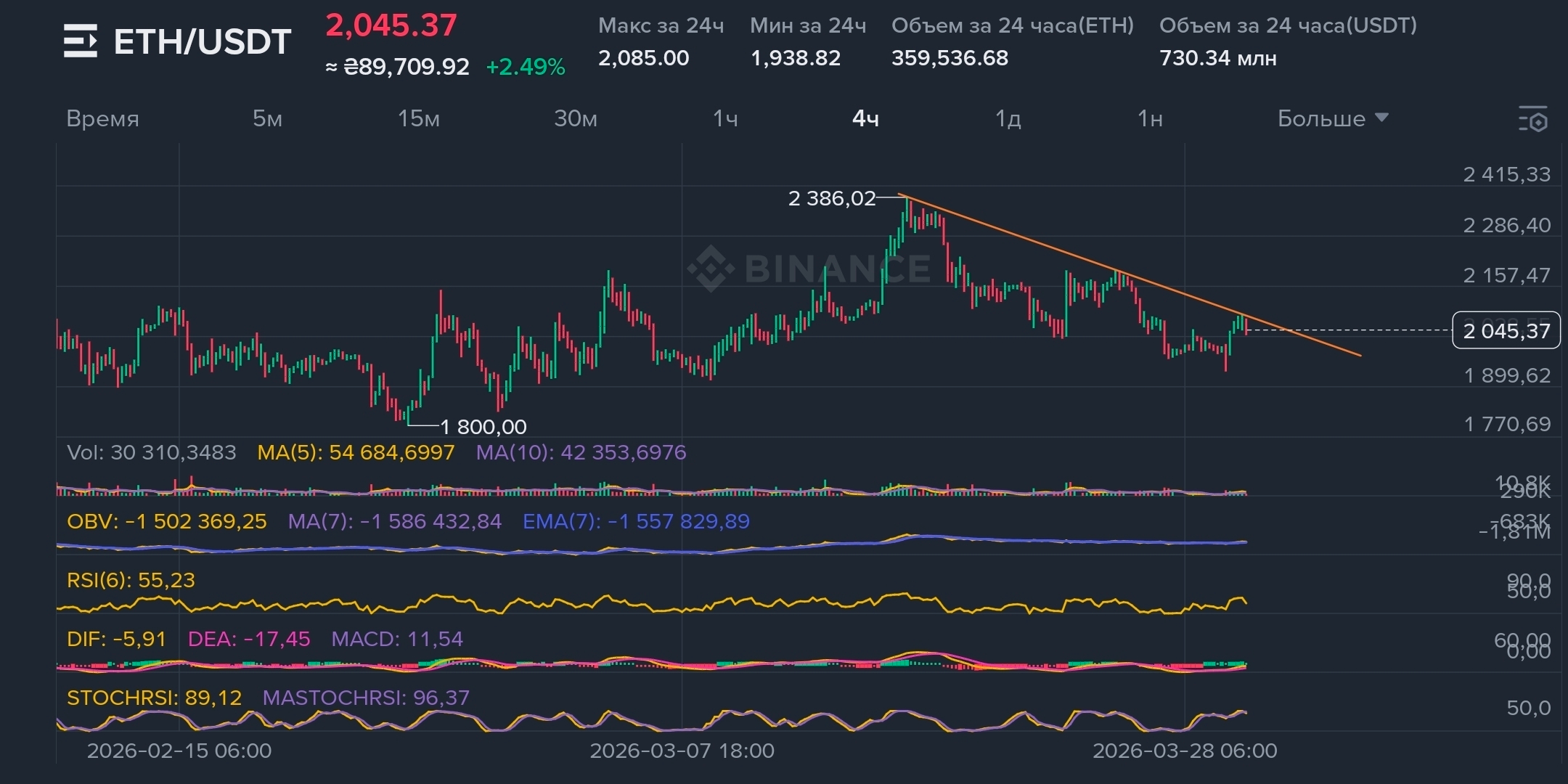Select the 1ч interval tab
This screenshot has width=1568, height=784.
(x=725, y=118)
